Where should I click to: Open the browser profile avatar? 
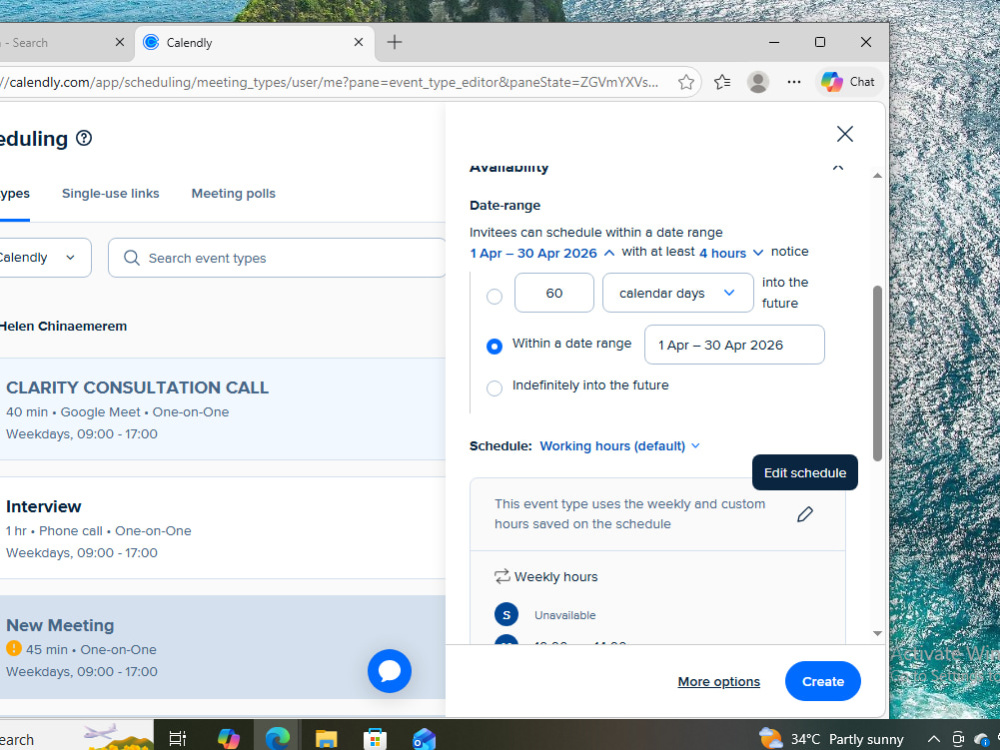tap(758, 82)
